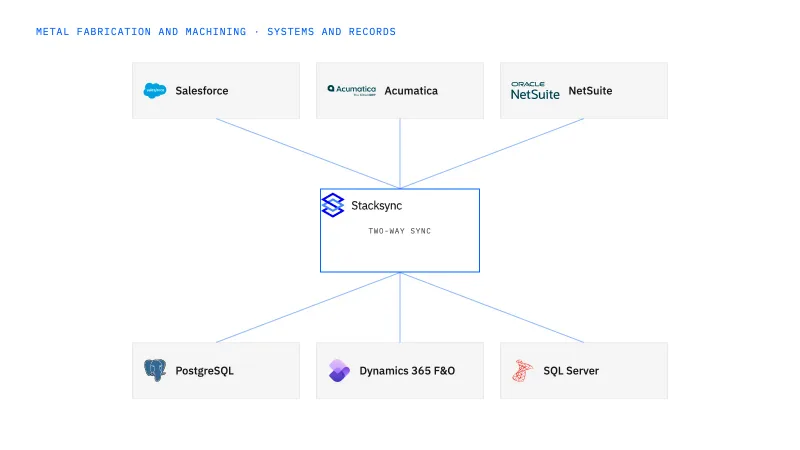The height and width of the screenshot is (450, 800).
Task: Click the Stacksync layered logo icon
Action: (333, 205)
